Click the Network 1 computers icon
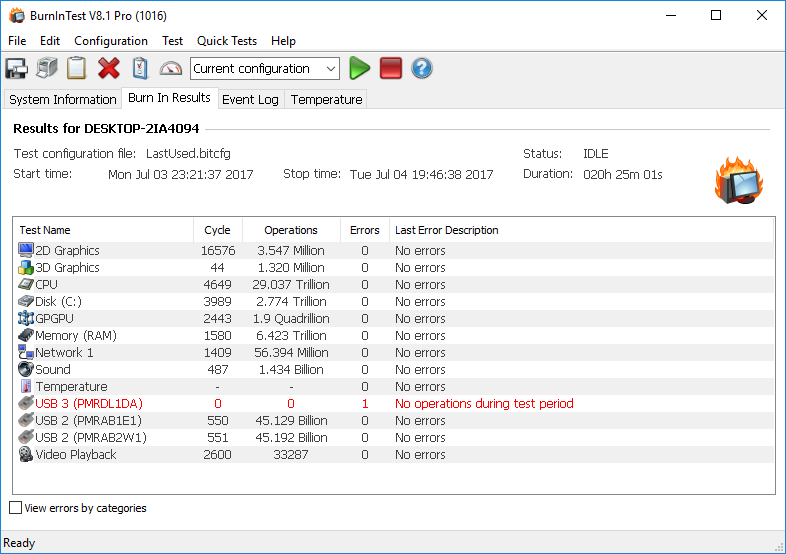 click(26, 352)
